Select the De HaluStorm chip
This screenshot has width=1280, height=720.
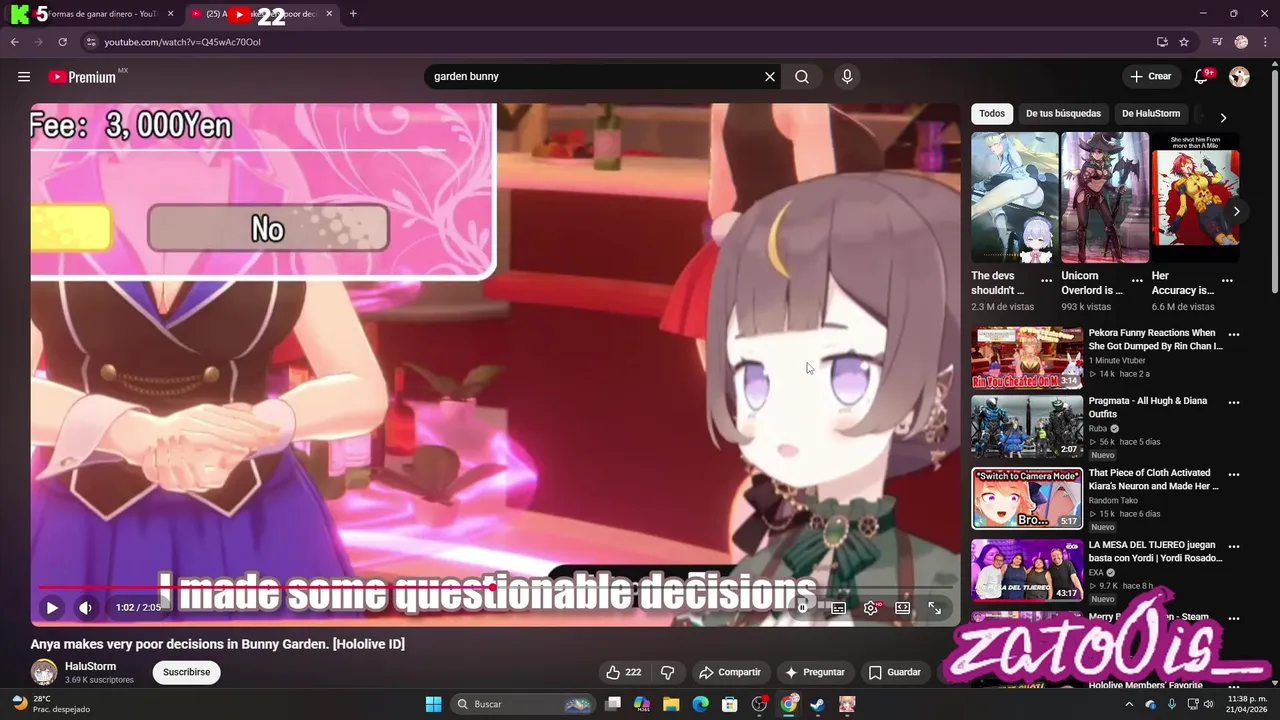pos(1151,114)
